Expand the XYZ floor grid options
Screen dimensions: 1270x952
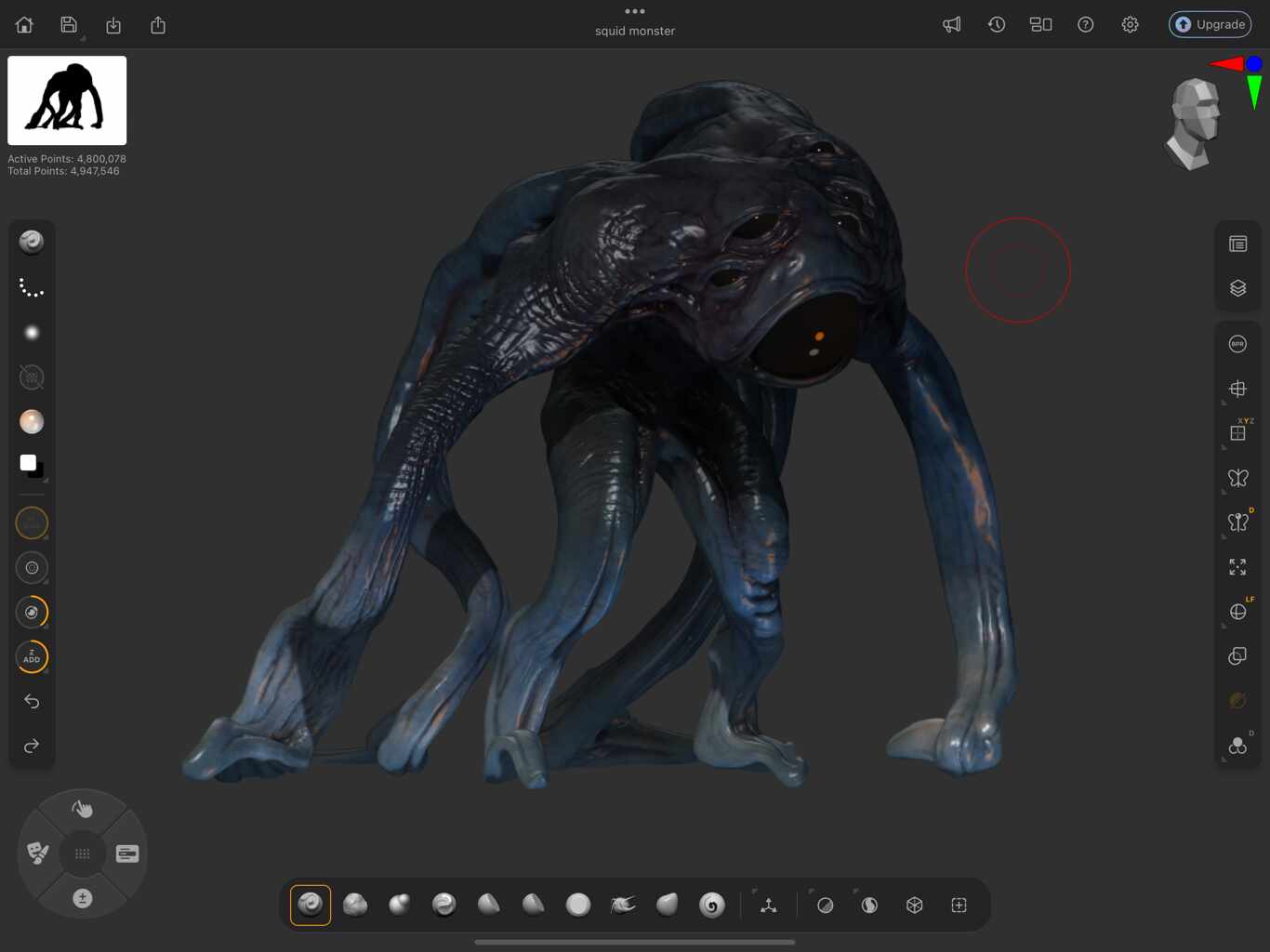1237,433
